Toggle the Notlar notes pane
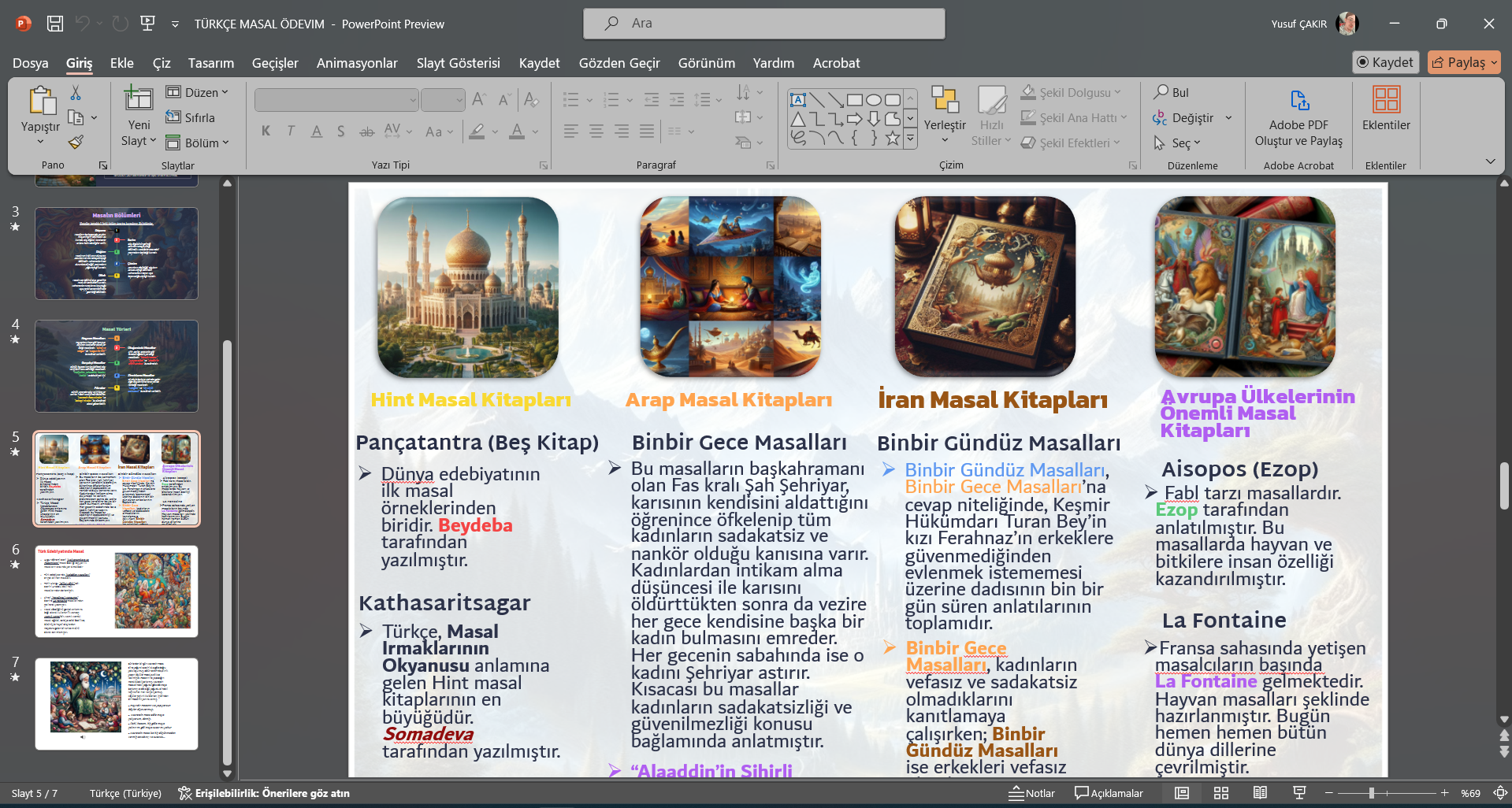 pos(1031,793)
